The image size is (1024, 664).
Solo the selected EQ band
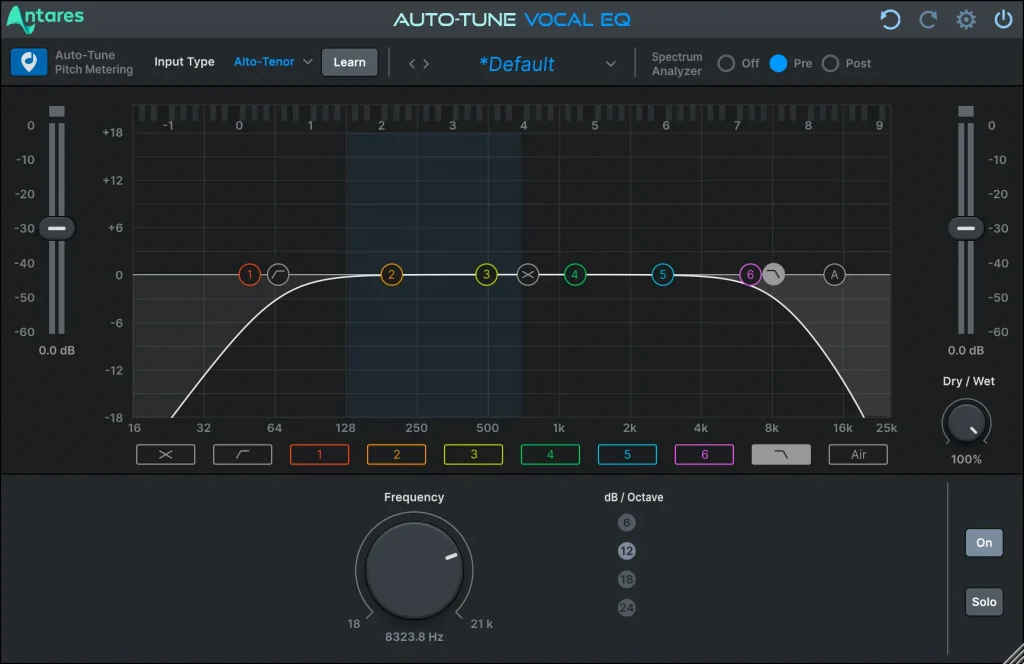pyautogui.click(x=983, y=602)
